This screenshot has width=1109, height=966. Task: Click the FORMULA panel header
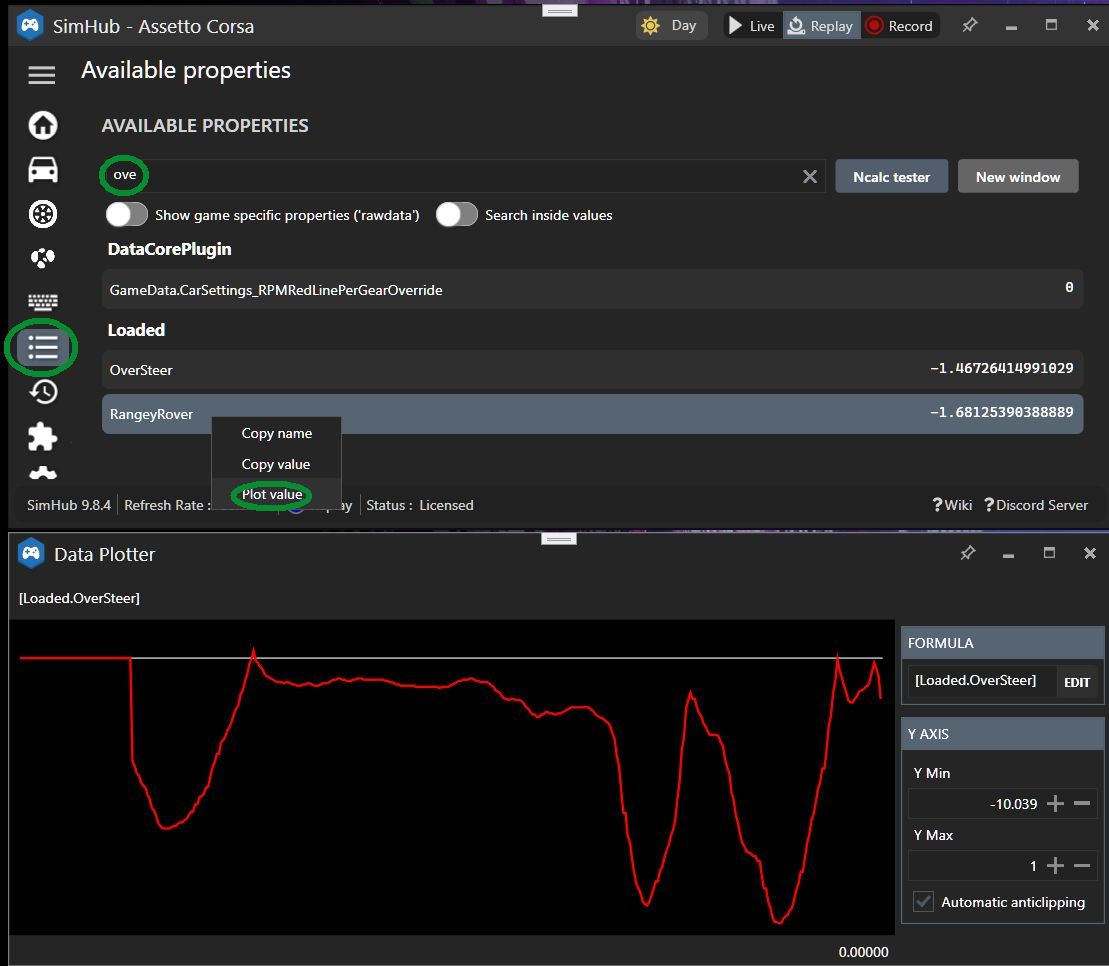[x=1003, y=643]
